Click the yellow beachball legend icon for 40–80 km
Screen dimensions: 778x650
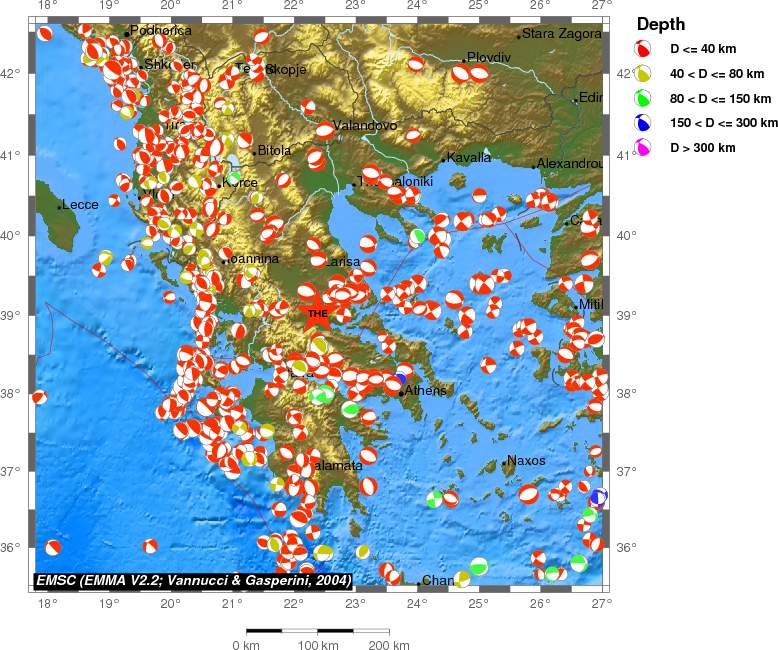coord(644,73)
